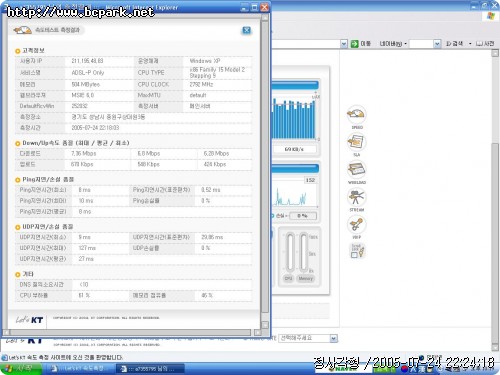This screenshot has height=375, width=500.
Task: Click the Memory vertical gauge
Action: 303,252
